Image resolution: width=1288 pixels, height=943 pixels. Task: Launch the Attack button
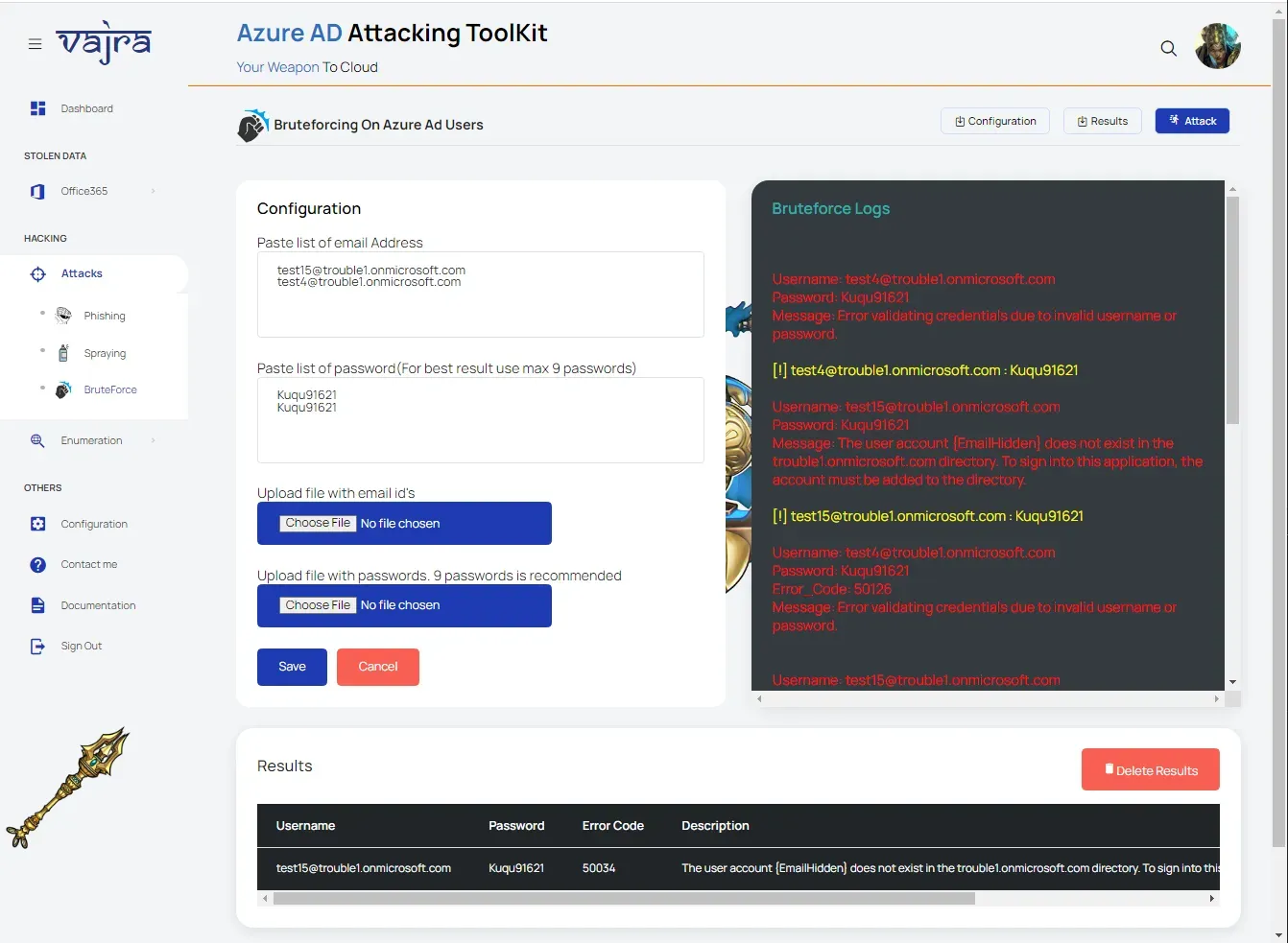tap(1192, 121)
